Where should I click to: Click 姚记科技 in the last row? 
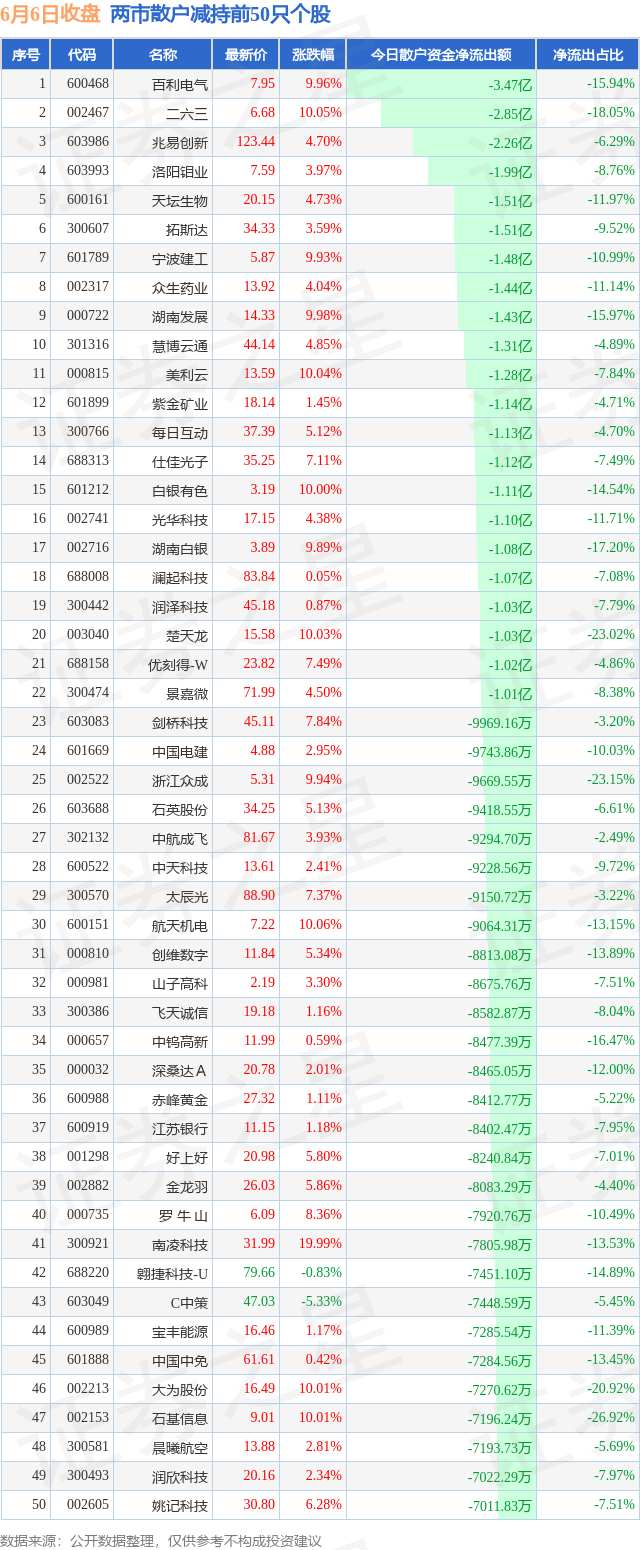[x=187, y=1505]
